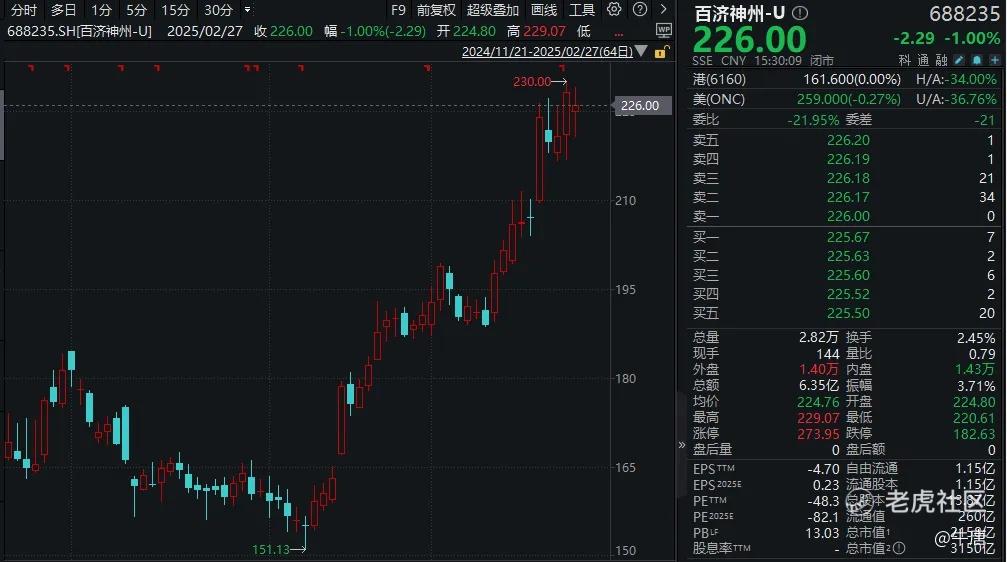Open the 画线 drawing tools
The width and height of the screenshot is (1007, 562).
(x=544, y=10)
